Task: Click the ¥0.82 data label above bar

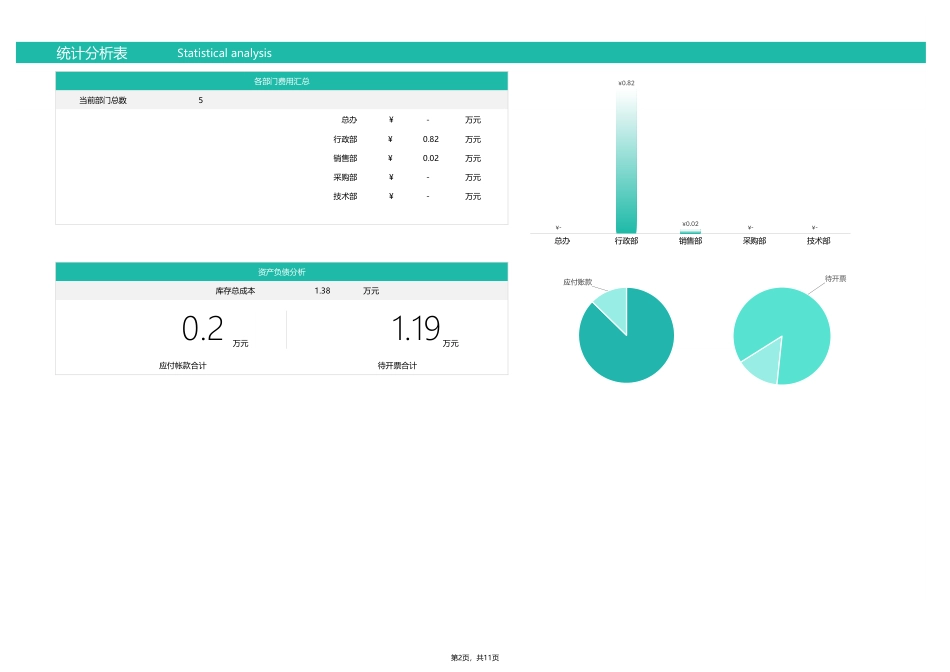Action: (x=626, y=83)
